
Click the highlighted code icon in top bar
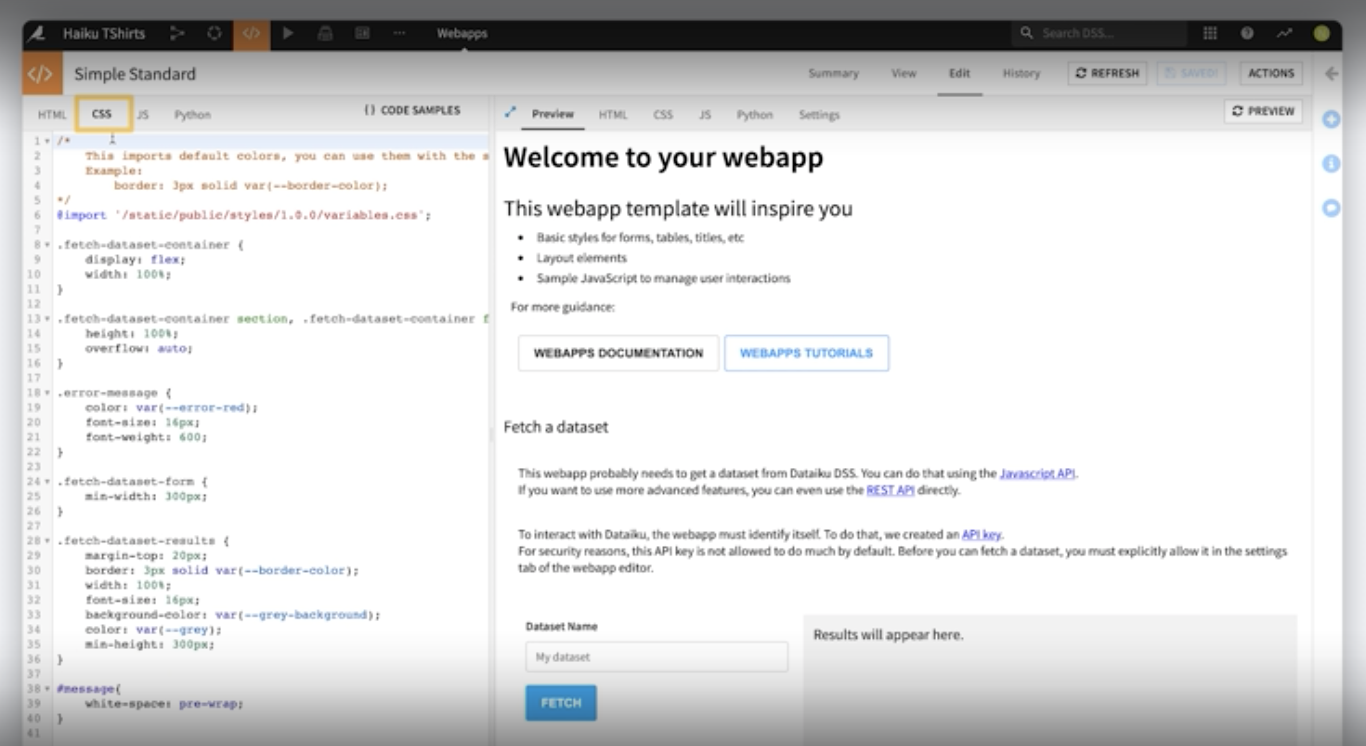[251, 33]
